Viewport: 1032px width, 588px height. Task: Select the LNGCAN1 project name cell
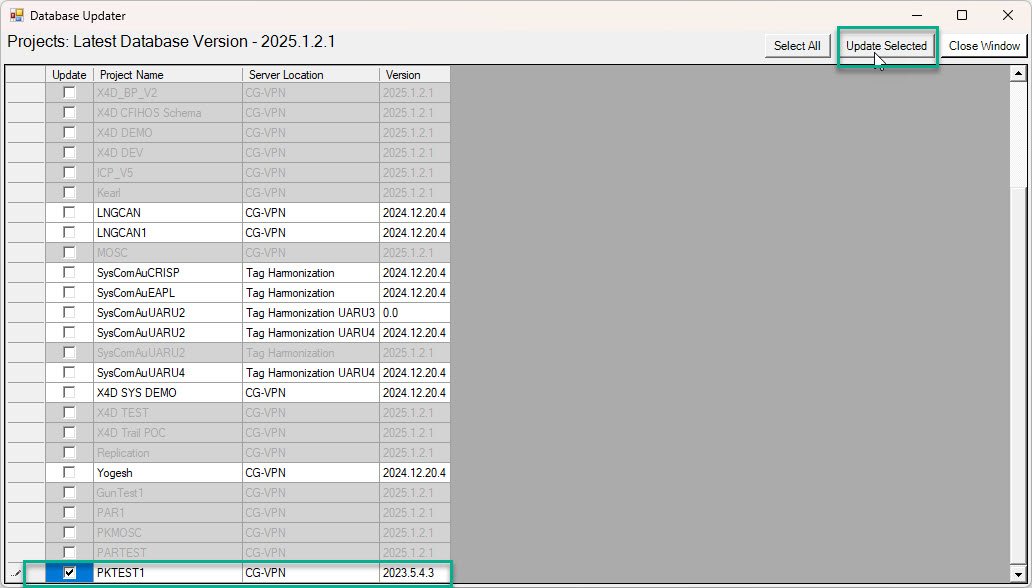point(167,233)
